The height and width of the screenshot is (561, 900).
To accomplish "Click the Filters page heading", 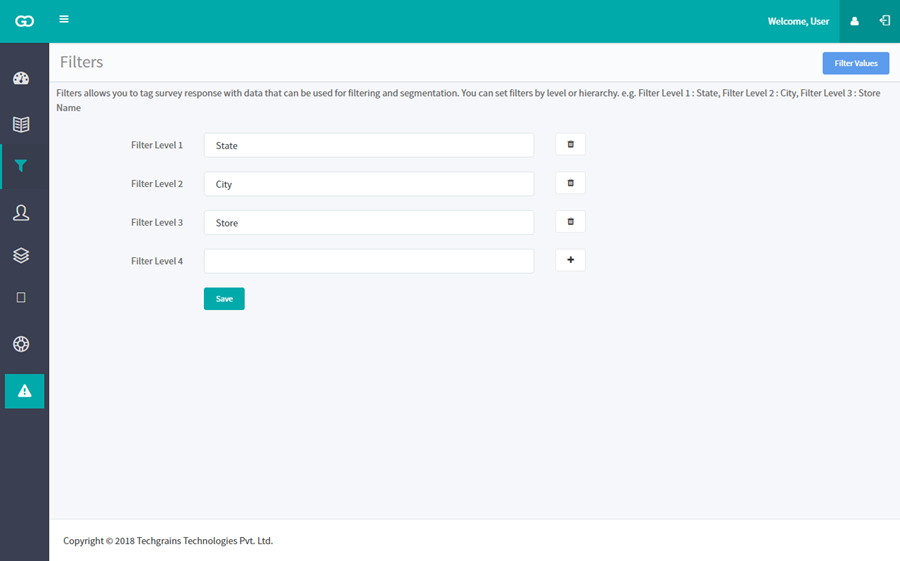I will point(82,62).
